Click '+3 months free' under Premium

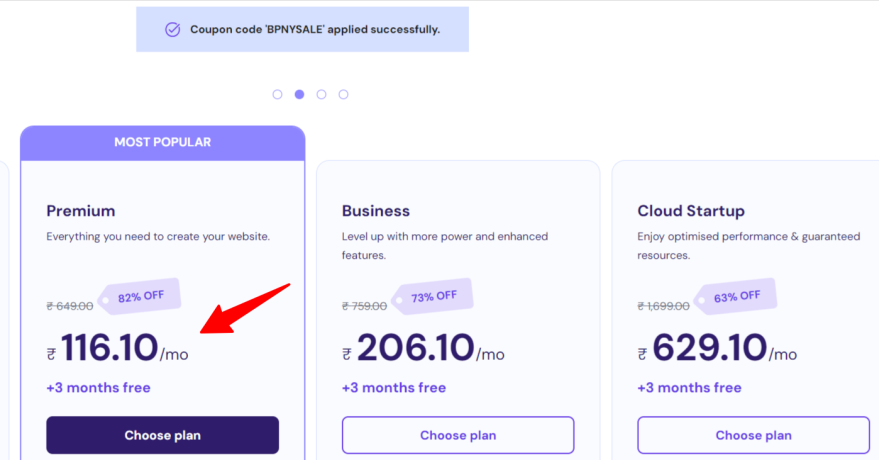click(98, 388)
